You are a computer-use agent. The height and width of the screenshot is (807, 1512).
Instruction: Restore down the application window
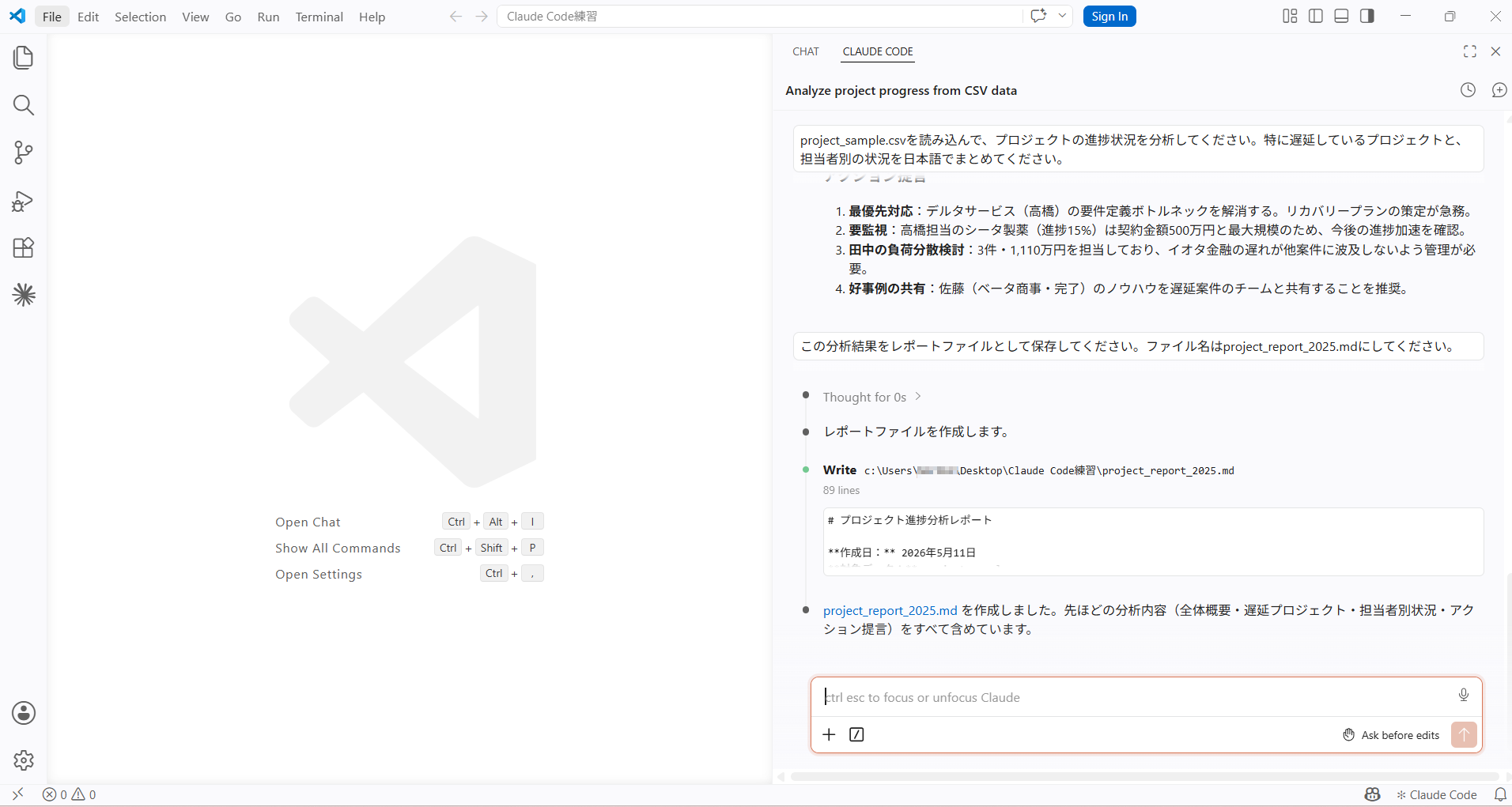1450,16
